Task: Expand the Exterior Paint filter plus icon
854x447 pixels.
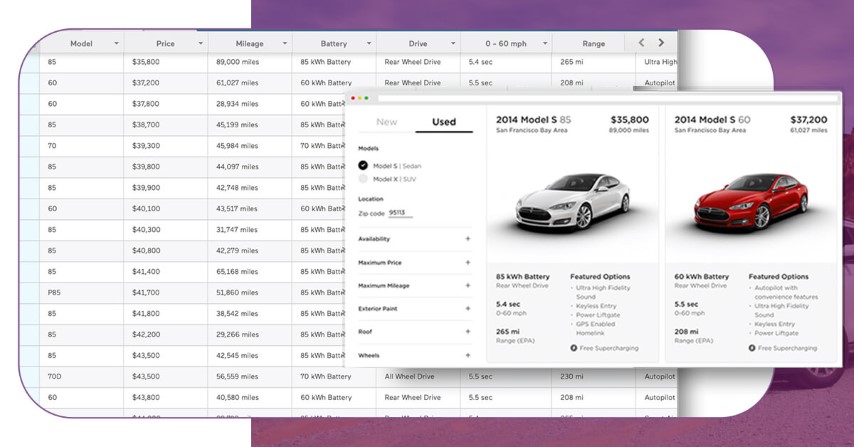Action: [467, 308]
